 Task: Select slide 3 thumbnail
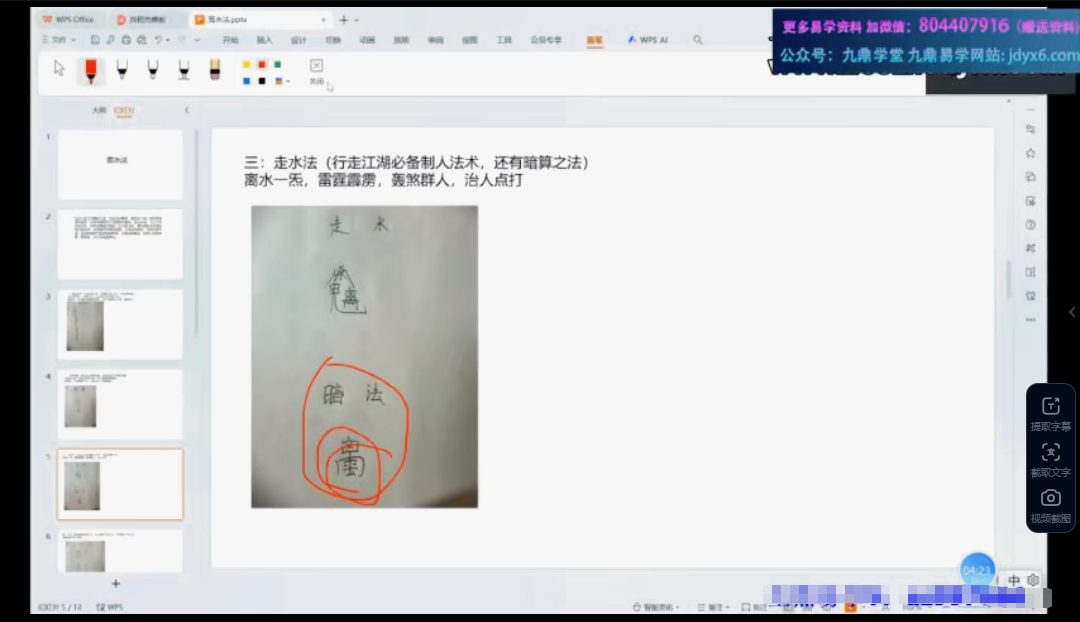(120, 324)
